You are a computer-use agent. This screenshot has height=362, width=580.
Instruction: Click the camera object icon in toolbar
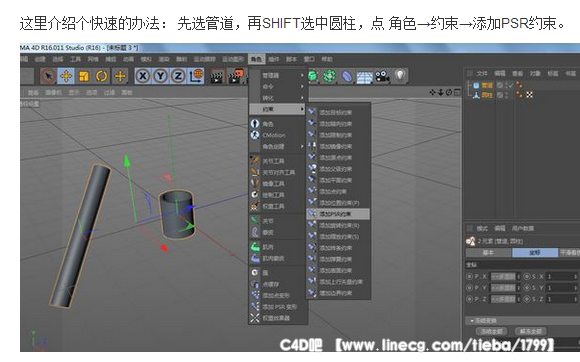pos(382,76)
